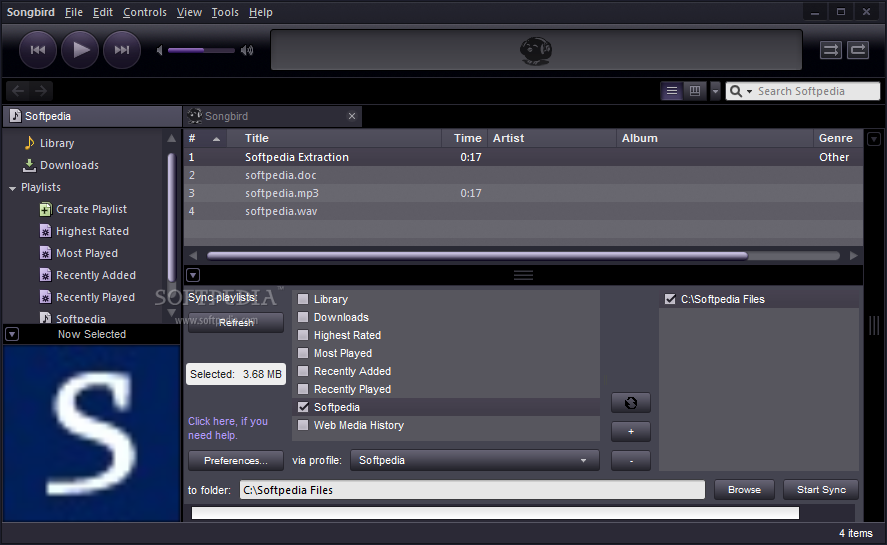Open the Recently Added smart playlist
Image resolution: width=887 pixels, height=545 pixels.
[96, 276]
